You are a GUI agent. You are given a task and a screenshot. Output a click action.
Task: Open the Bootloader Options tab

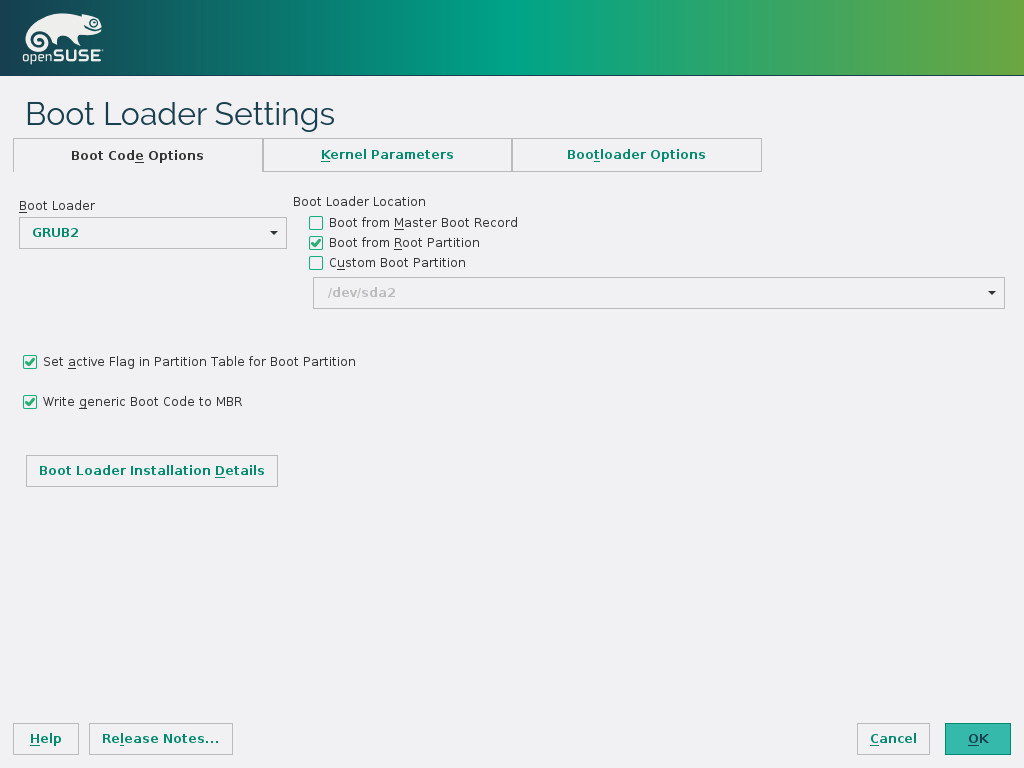click(636, 155)
